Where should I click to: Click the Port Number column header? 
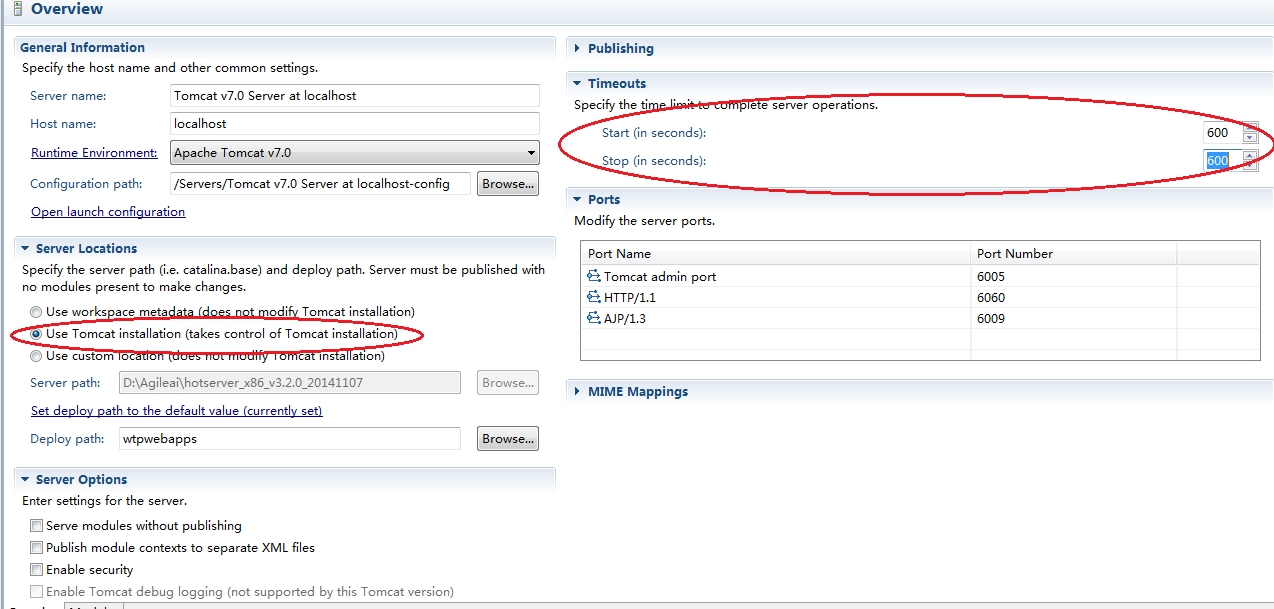click(1074, 254)
